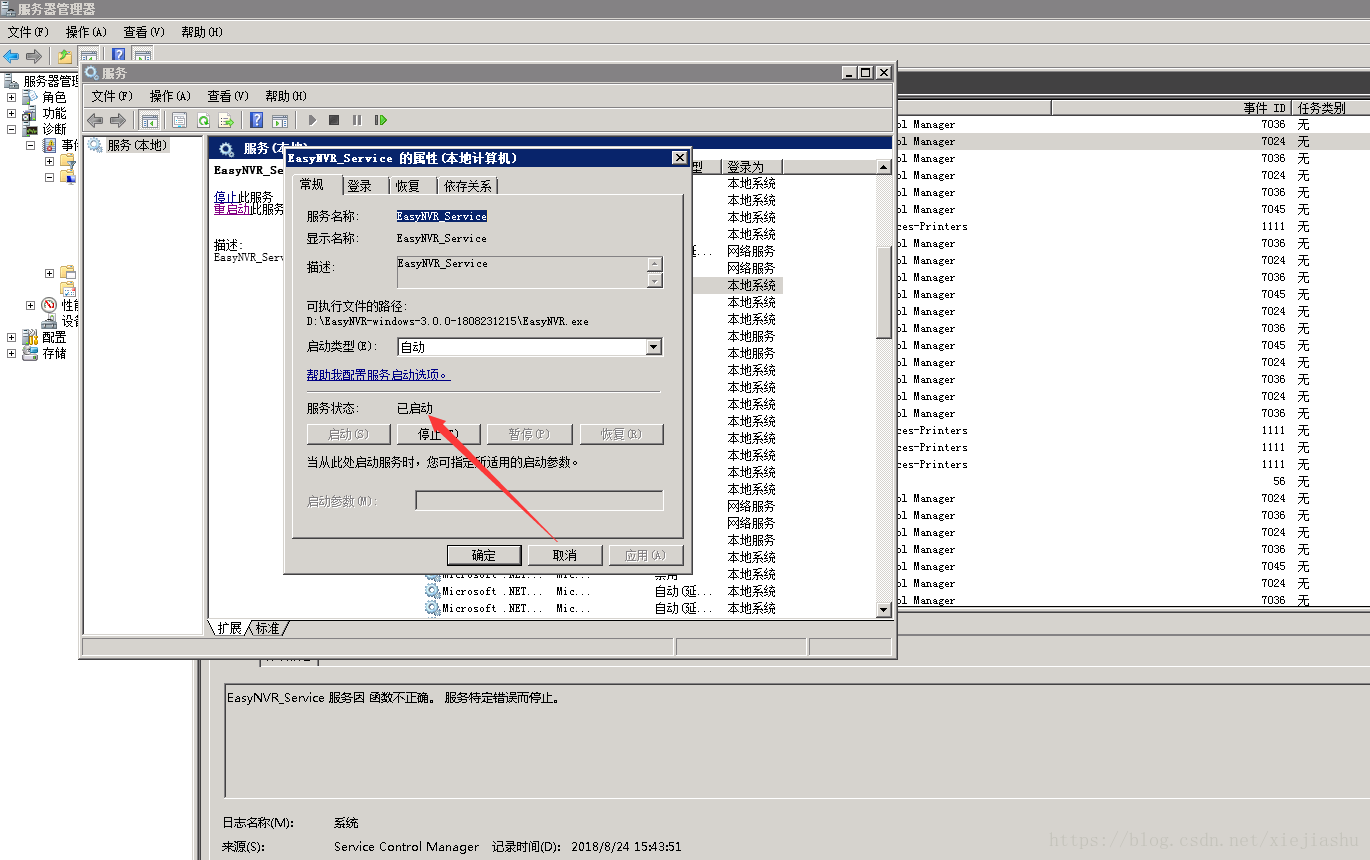
Task: Switch to the 登录 tab
Action: [360, 186]
